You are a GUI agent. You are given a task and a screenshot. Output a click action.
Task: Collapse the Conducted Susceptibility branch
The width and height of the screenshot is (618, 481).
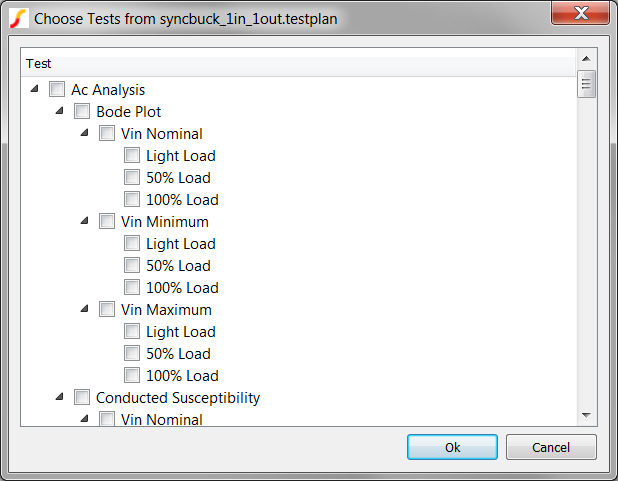point(60,397)
